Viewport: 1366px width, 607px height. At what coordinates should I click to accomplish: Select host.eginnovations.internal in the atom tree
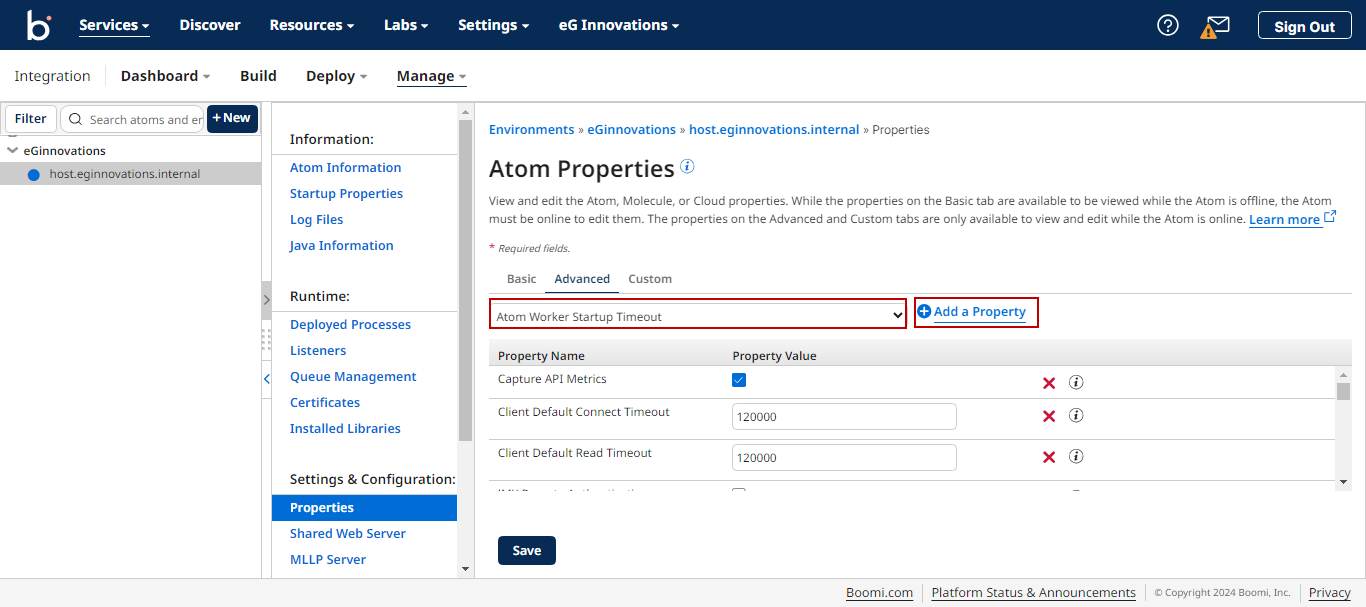pos(125,174)
